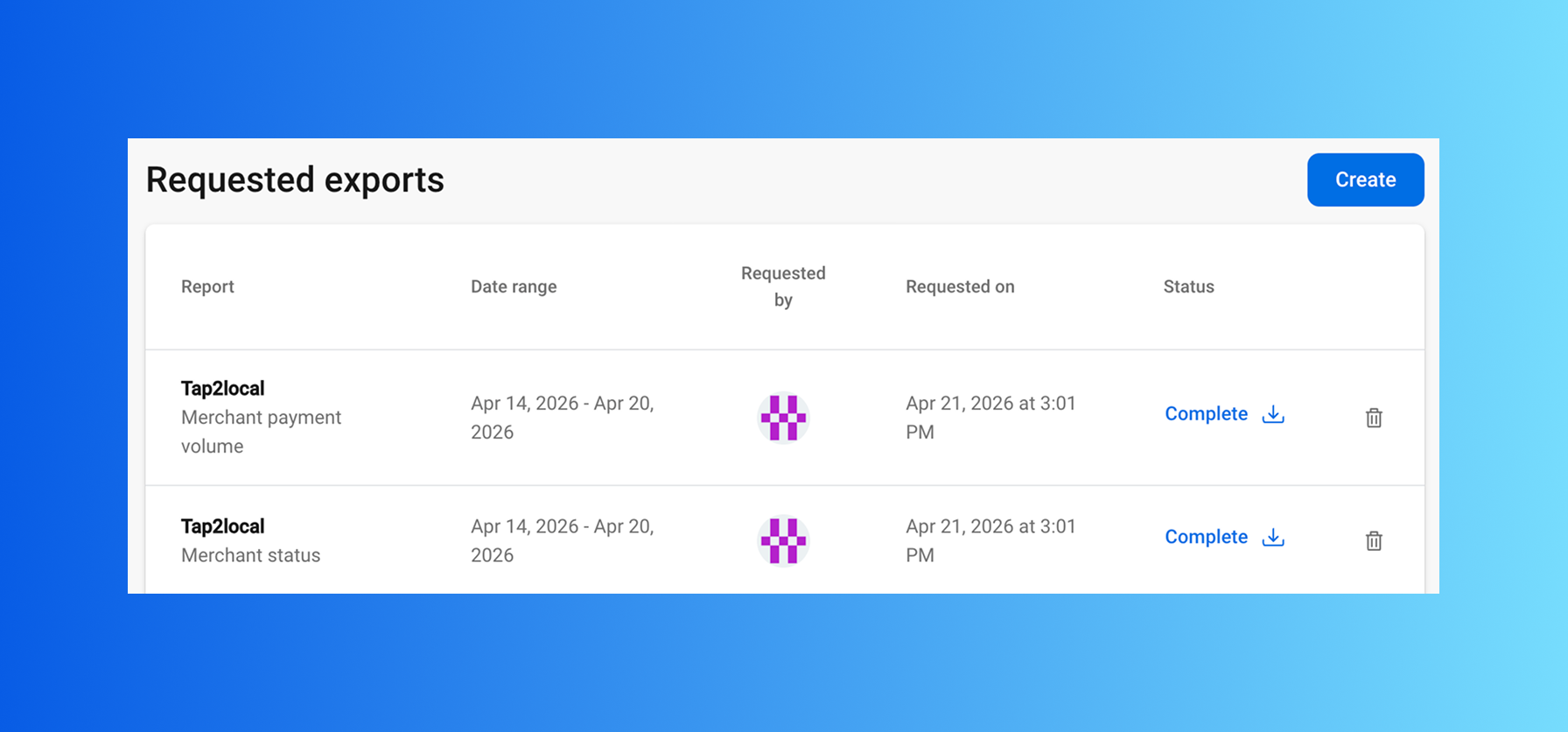Viewport: 1568px width, 732px height.
Task: Click requester avatar in Merchant status row
Action: click(x=783, y=541)
